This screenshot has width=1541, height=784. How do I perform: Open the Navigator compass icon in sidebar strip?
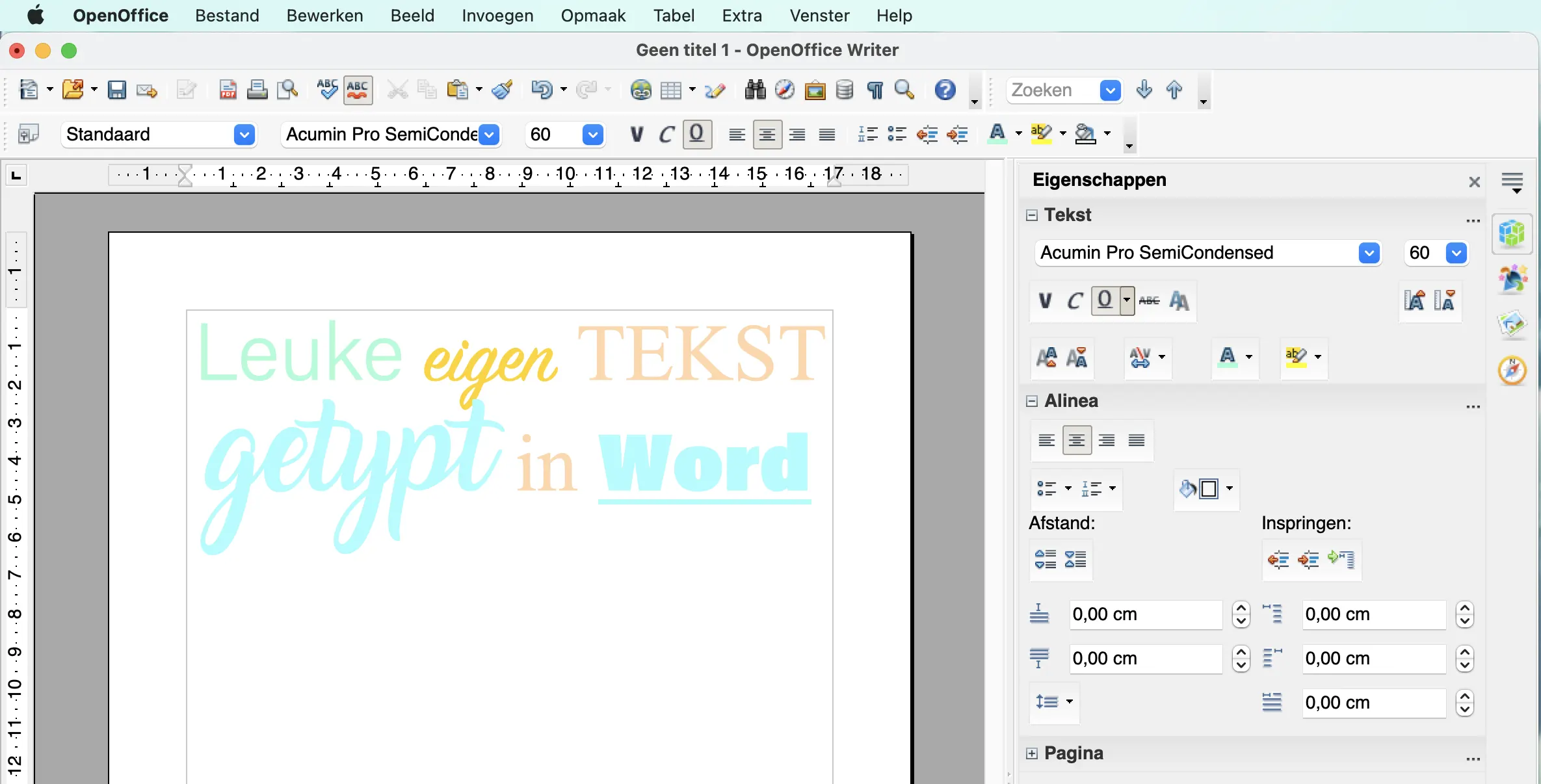[x=1512, y=371]
